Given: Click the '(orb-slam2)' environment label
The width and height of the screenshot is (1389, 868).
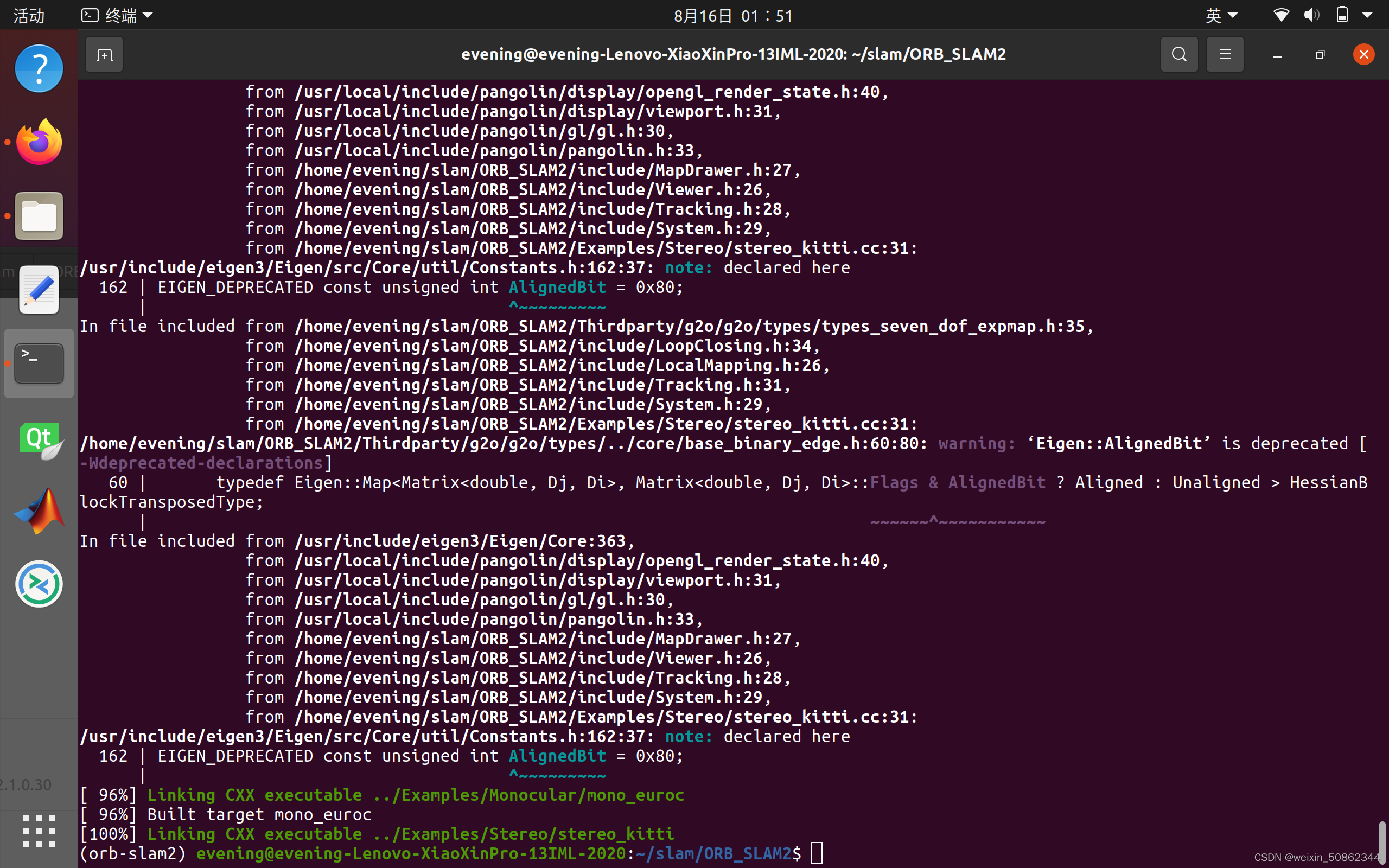Looking at the screenshot, I should pyautogui.click(x=133, y=853).
